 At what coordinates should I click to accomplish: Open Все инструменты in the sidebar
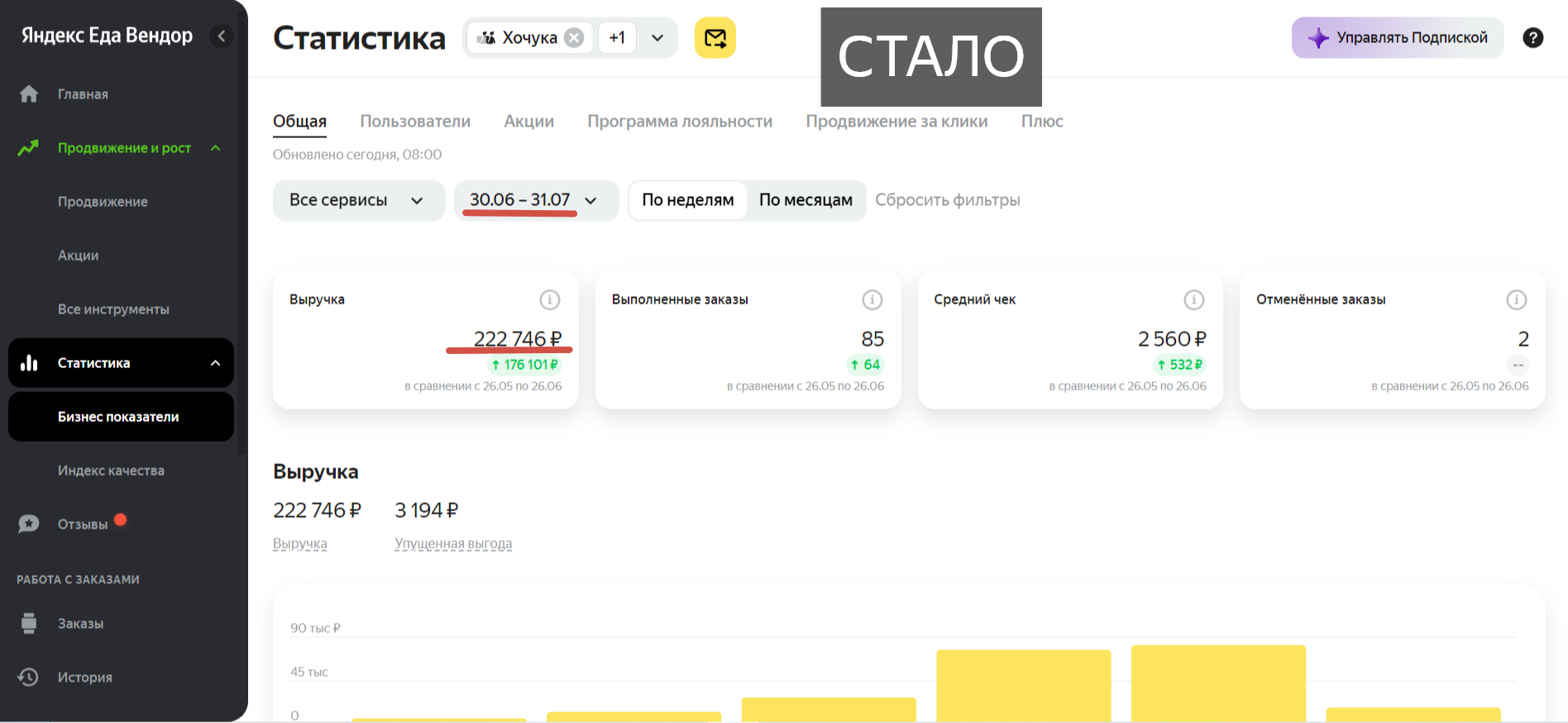coord(113,309)
